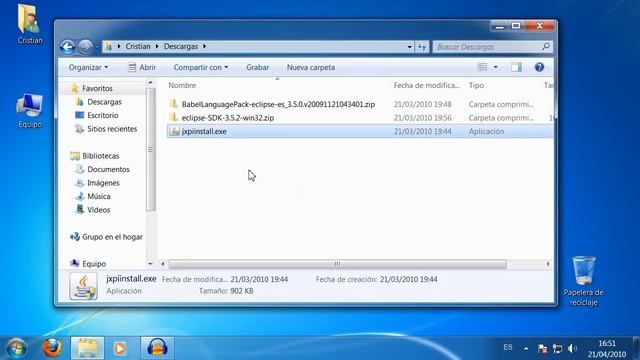This screenshot has width=640, height=360.
Task: Select Música library
Action: pyautogui.click(x=98, y=196)
